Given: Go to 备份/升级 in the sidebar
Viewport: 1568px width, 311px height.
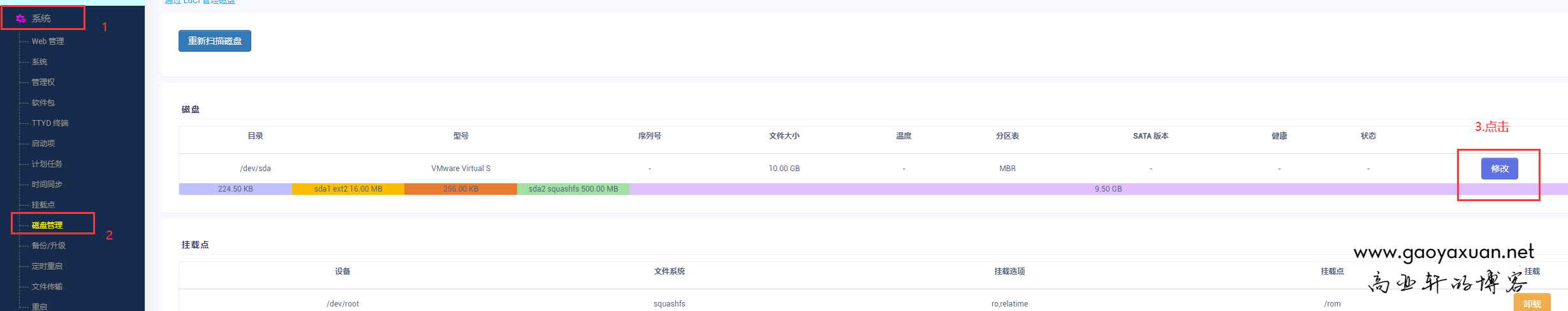Looking at the screenshot, I should coord(48,246).
